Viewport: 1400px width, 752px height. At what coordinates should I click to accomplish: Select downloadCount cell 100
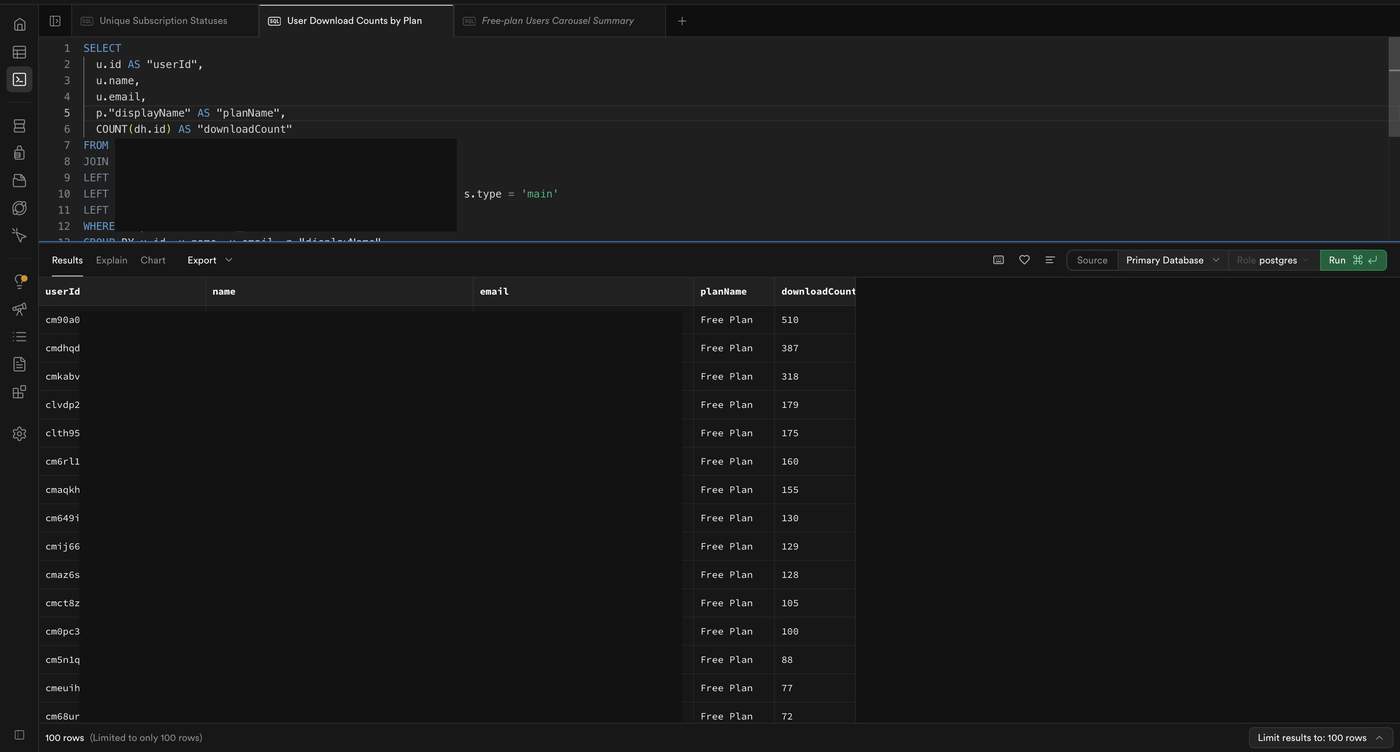point(815,631)
